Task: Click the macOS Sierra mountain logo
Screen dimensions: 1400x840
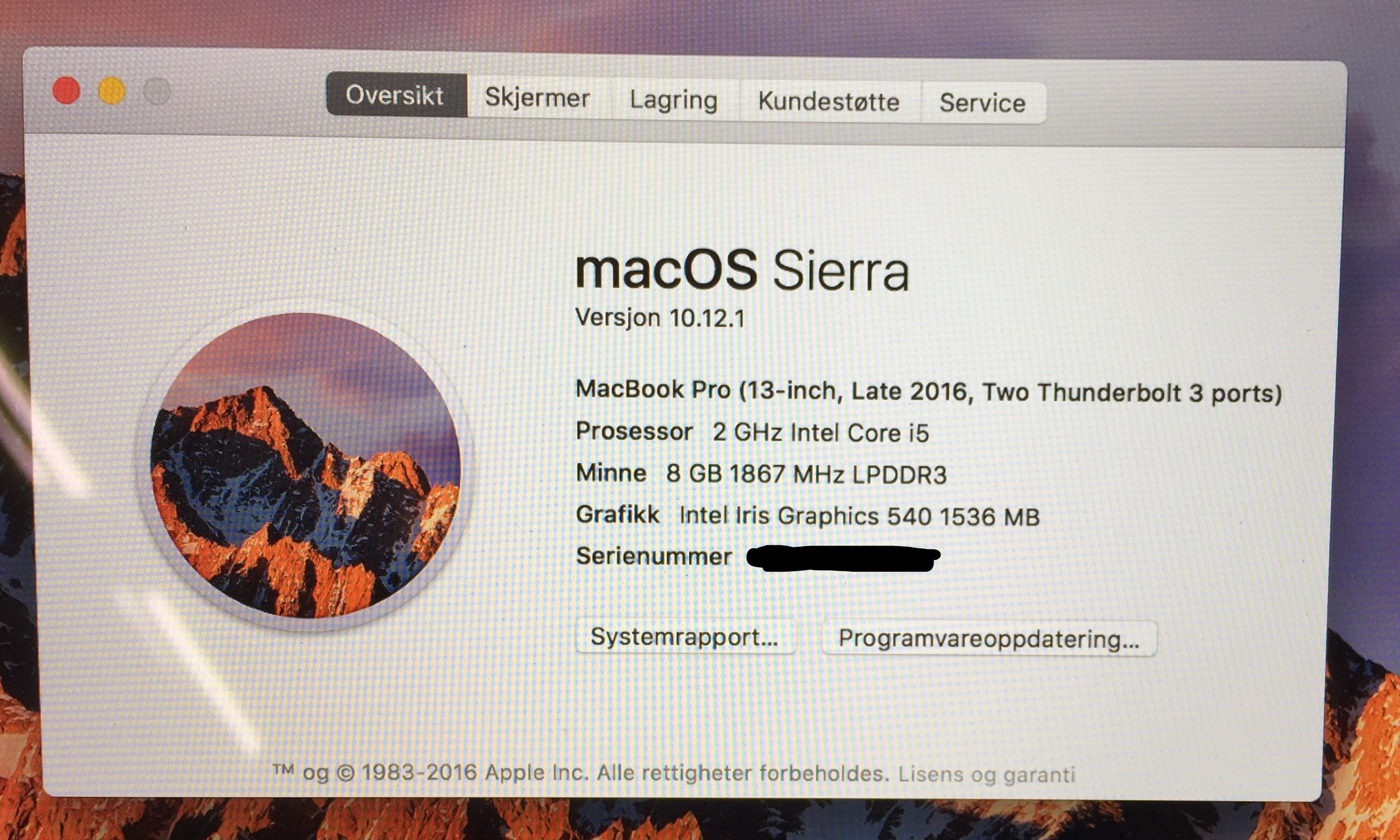Action: 306,465
